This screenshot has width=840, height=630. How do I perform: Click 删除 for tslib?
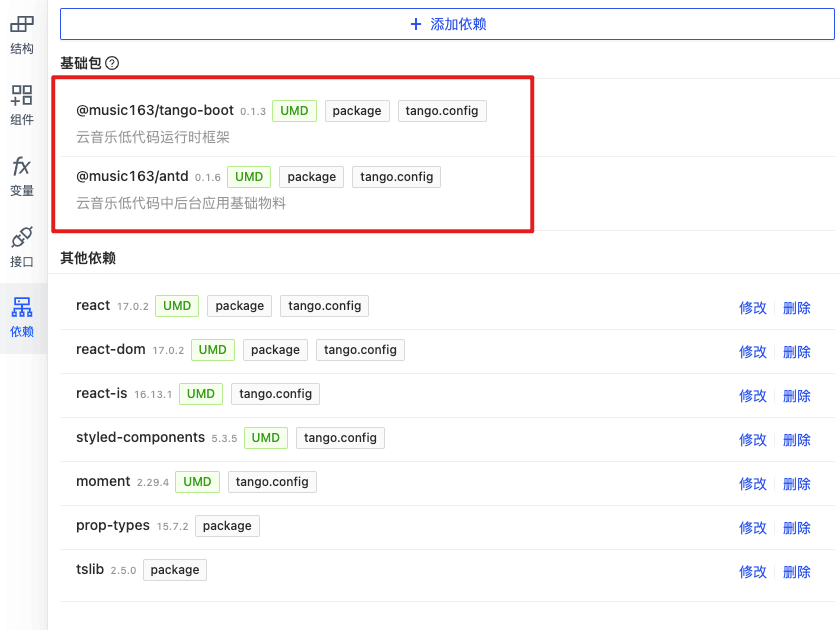coord(797,572)
